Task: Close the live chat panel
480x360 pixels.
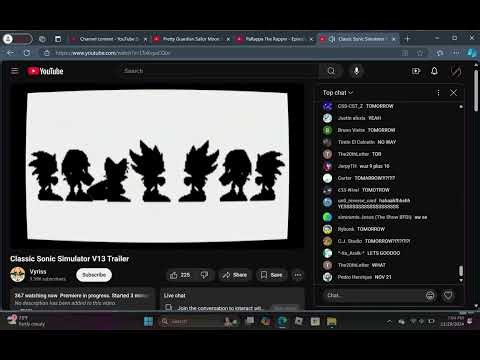Action: pos(453,93)
